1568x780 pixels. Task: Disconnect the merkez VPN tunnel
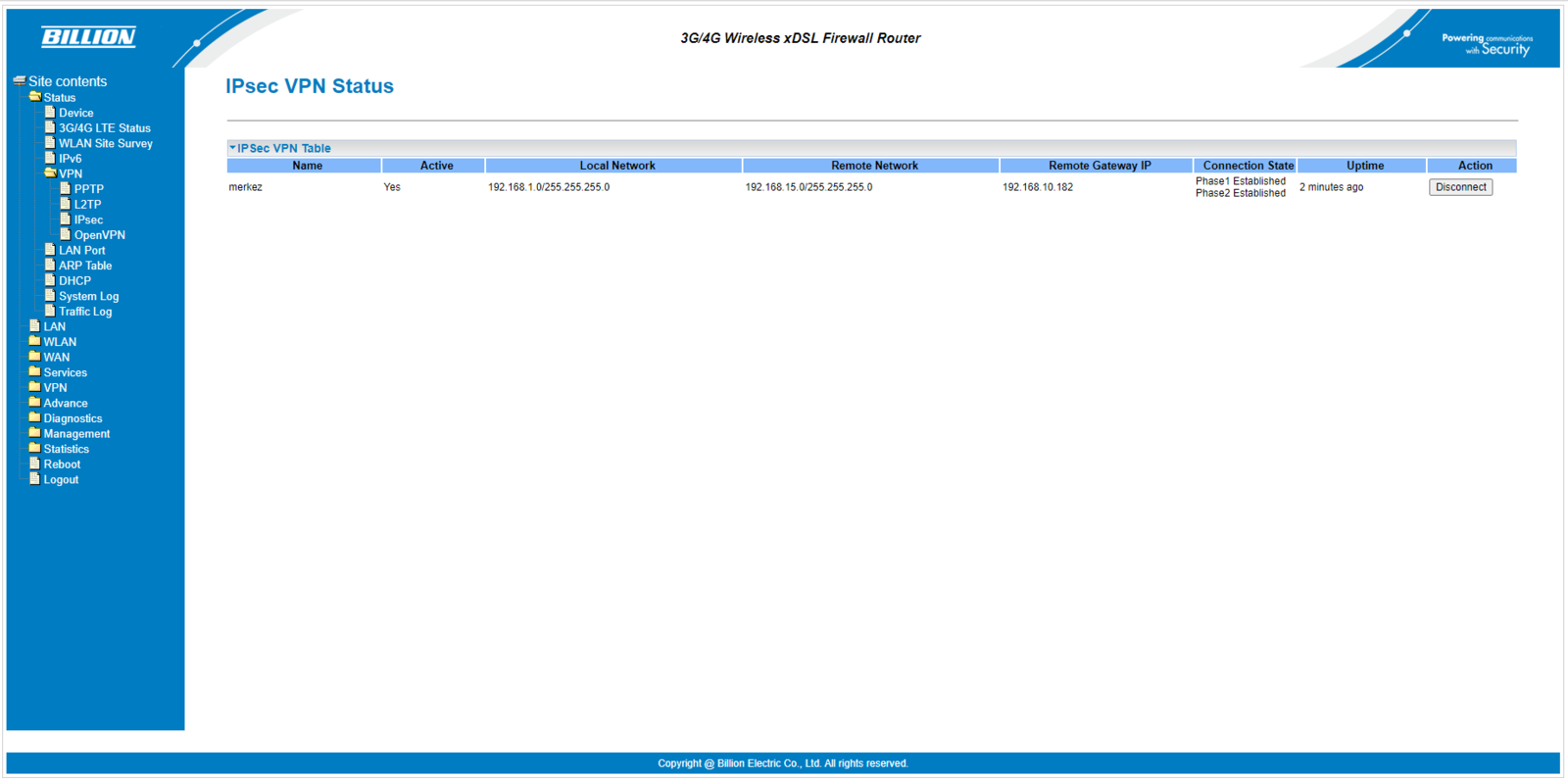pos(1460,187)
